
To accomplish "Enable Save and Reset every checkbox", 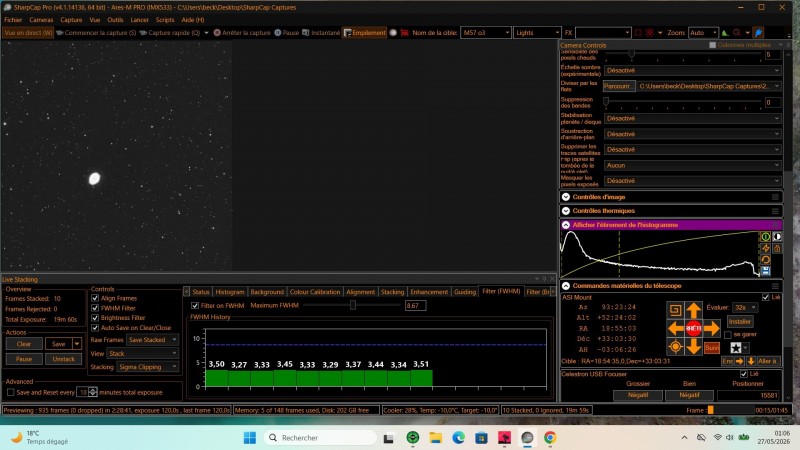I will 11,392.
